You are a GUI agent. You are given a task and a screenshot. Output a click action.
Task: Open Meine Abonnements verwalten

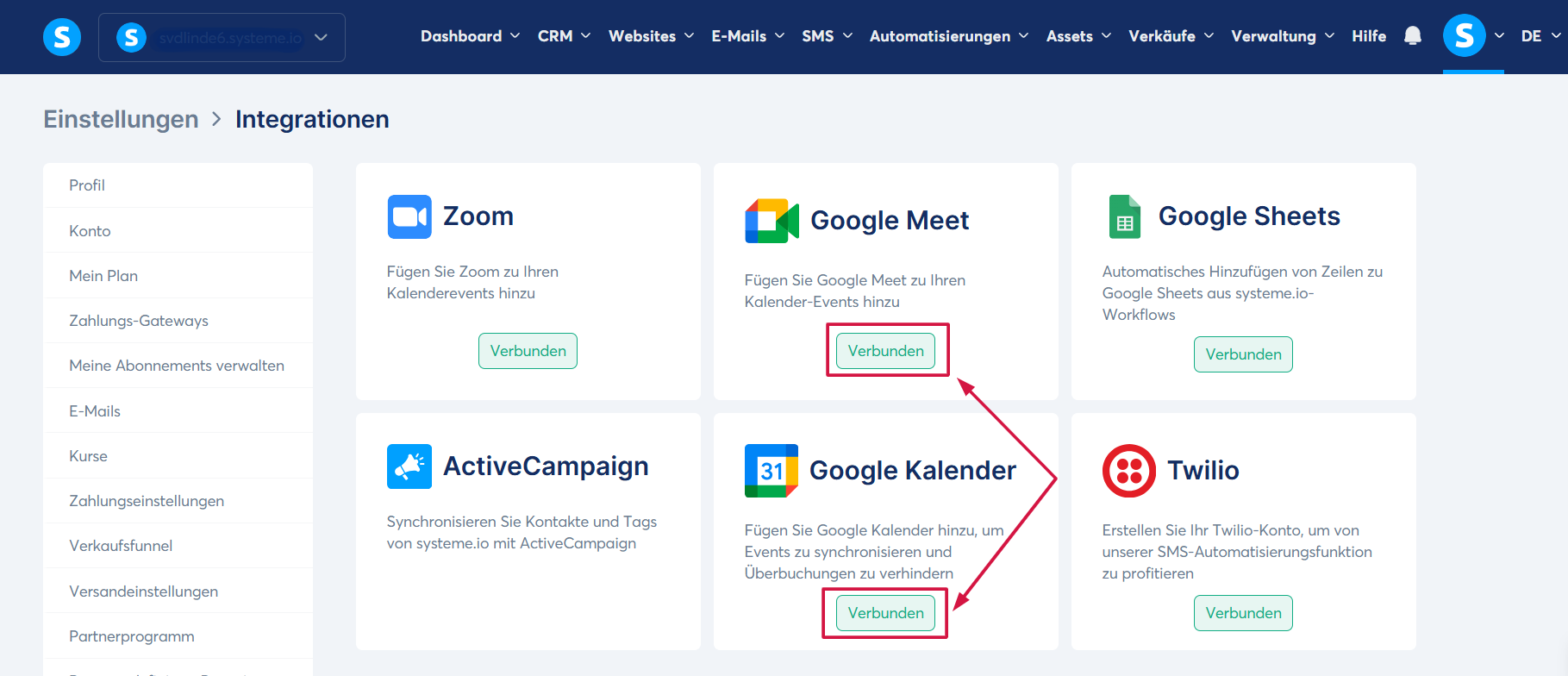point(178,366)
